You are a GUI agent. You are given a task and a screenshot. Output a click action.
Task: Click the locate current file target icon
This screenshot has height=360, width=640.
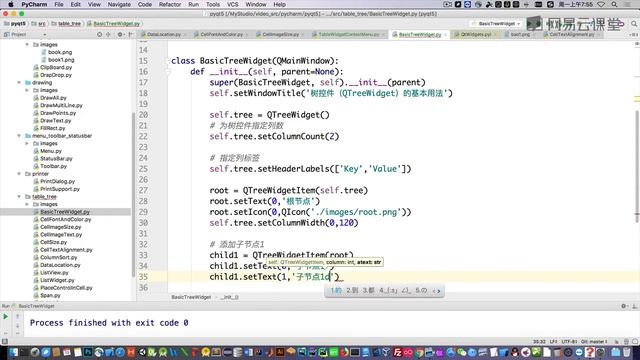tap(100, 35)
